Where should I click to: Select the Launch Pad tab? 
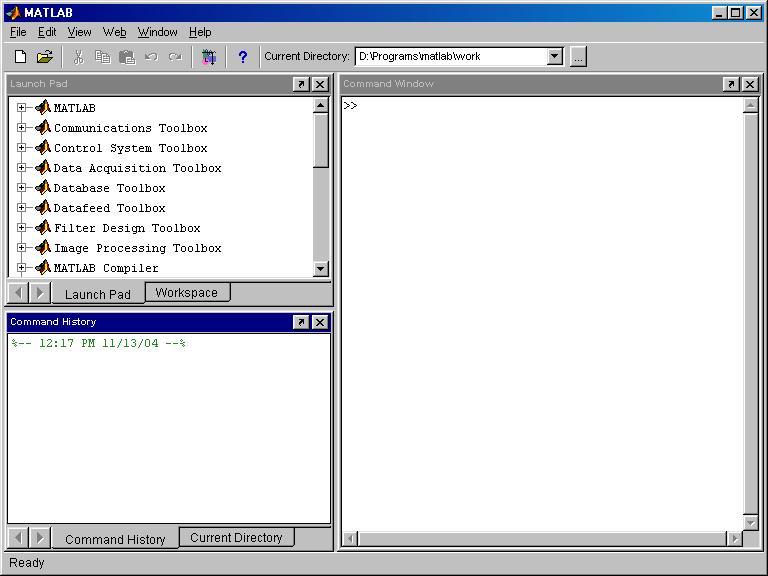97,294
